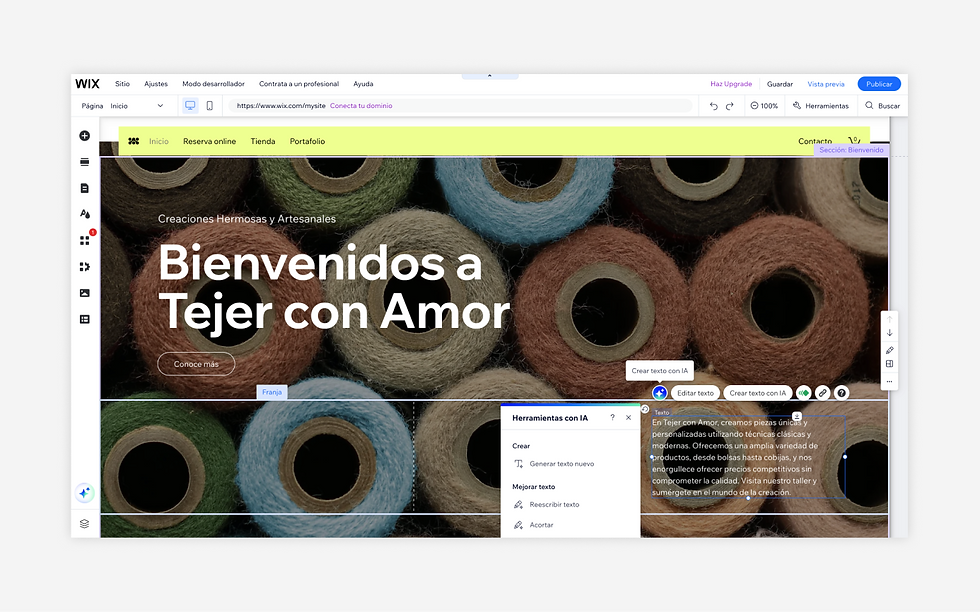This screenshot has height=612, width=980.
Task: Select the Tienda navigation tab
Action: (x=263, y=141)
